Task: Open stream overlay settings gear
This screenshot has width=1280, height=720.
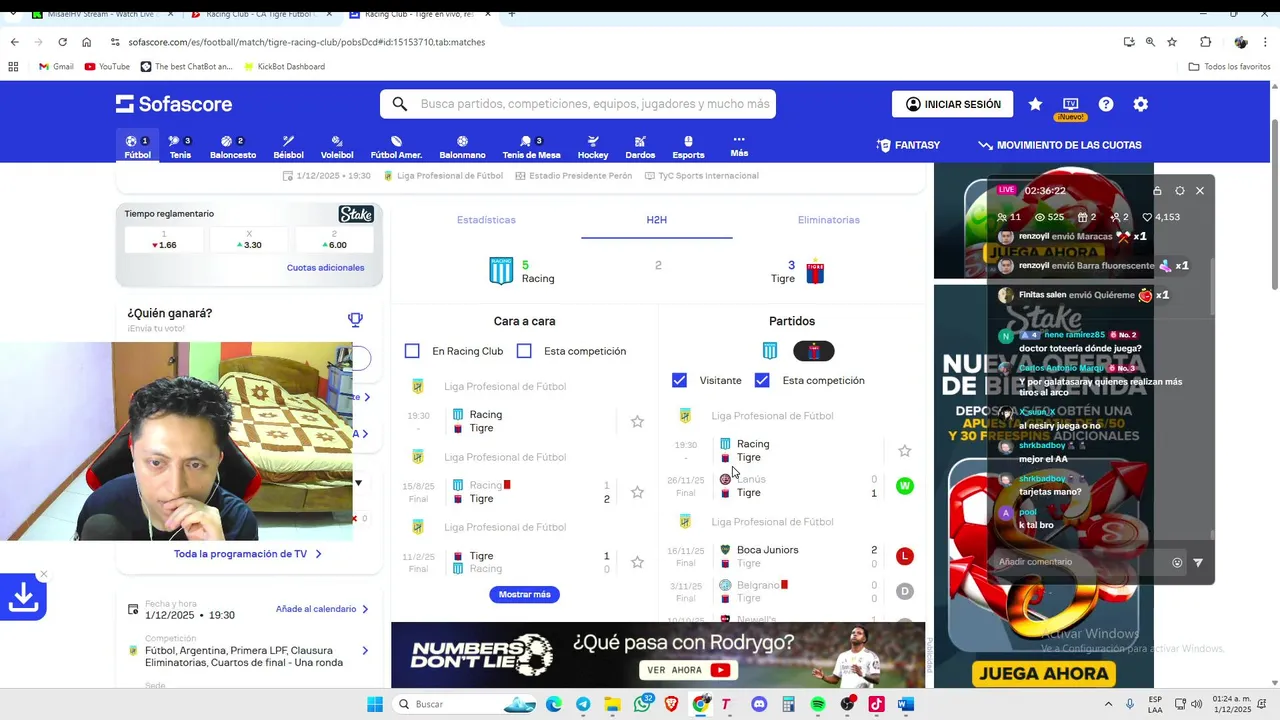Action: 1180,191
